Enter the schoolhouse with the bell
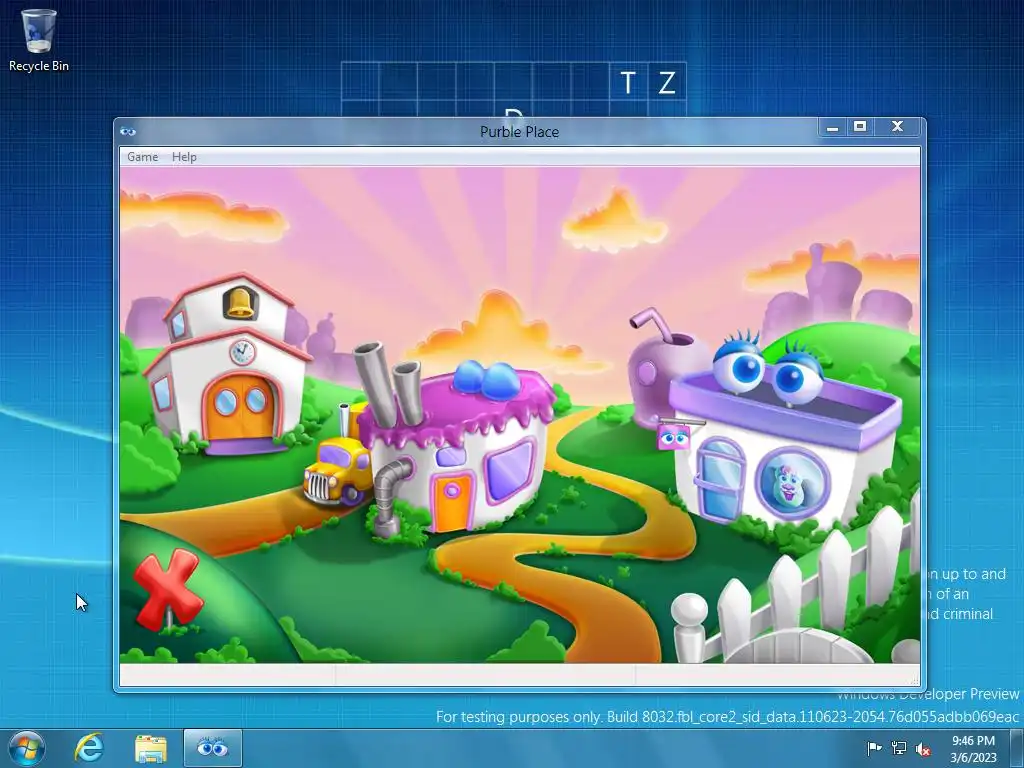Screen dimensions: 1024x768 (227, 364)
